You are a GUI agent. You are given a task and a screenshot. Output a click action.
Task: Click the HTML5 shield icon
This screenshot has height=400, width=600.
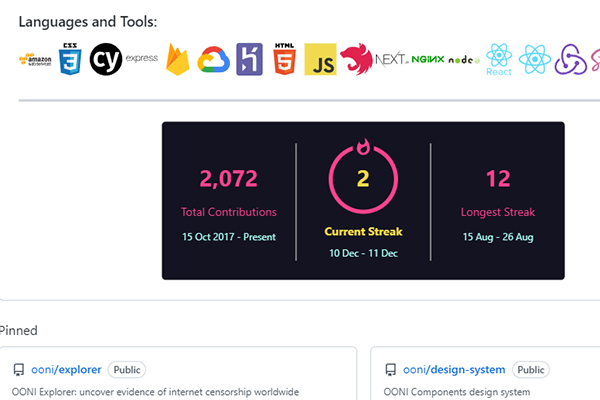284,60
